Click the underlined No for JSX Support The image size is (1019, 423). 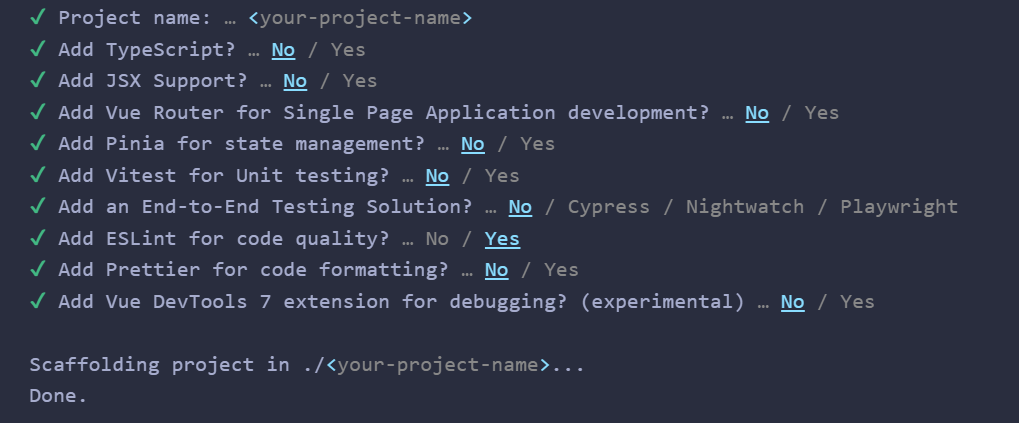point(295,81)
